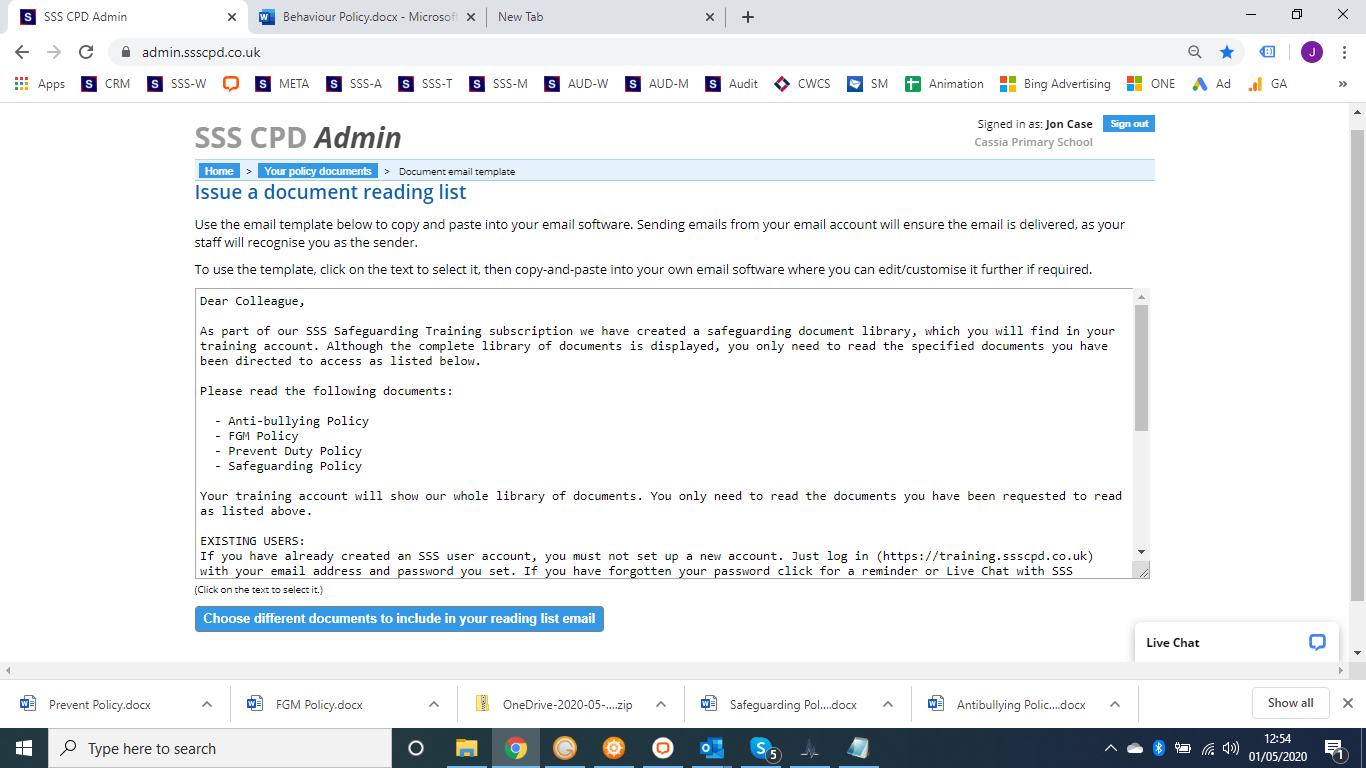This screenshot has width=1366, height=768.
Task: Open the AUD-W bookmark
Action: [576, 84]
